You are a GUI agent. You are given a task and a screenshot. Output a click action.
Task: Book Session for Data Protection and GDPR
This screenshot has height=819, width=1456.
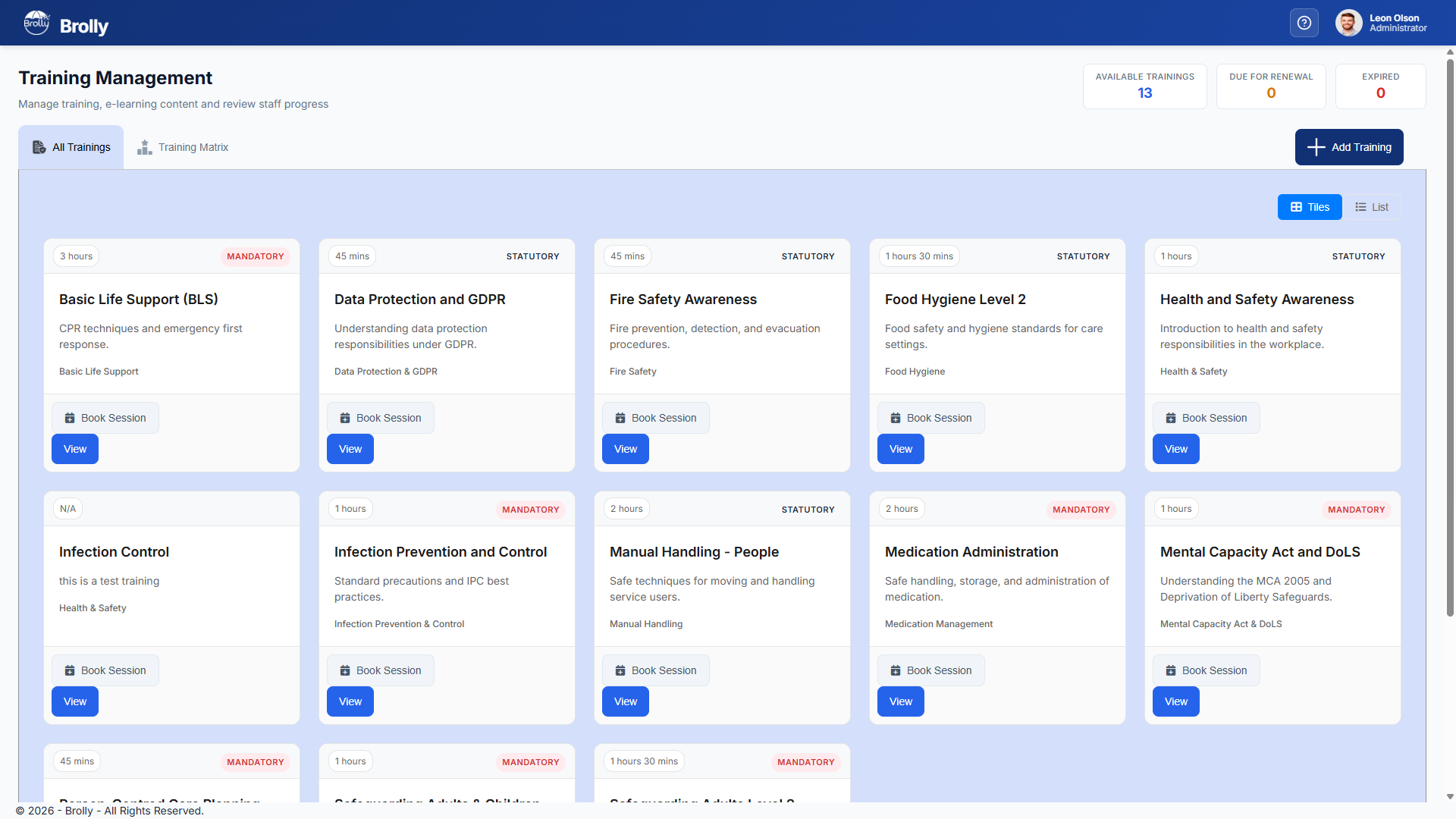coord(380,418)
